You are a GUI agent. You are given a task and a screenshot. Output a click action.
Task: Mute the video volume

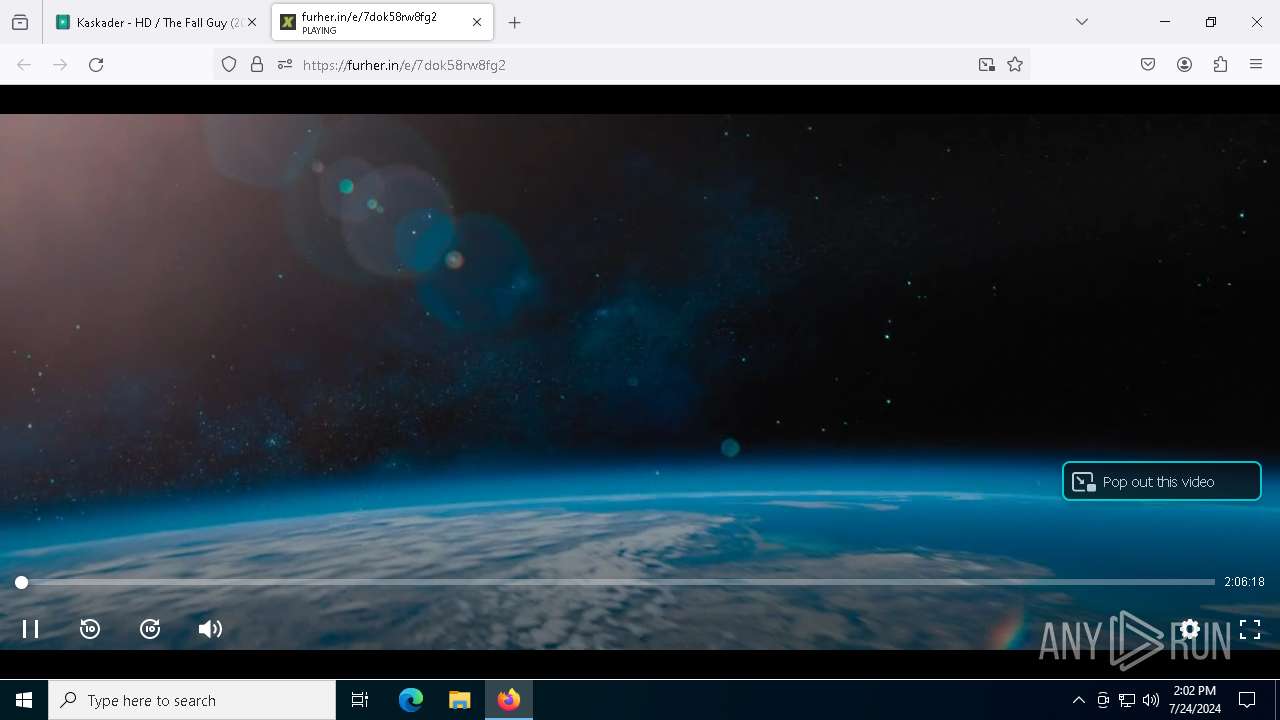click(210, 629)
